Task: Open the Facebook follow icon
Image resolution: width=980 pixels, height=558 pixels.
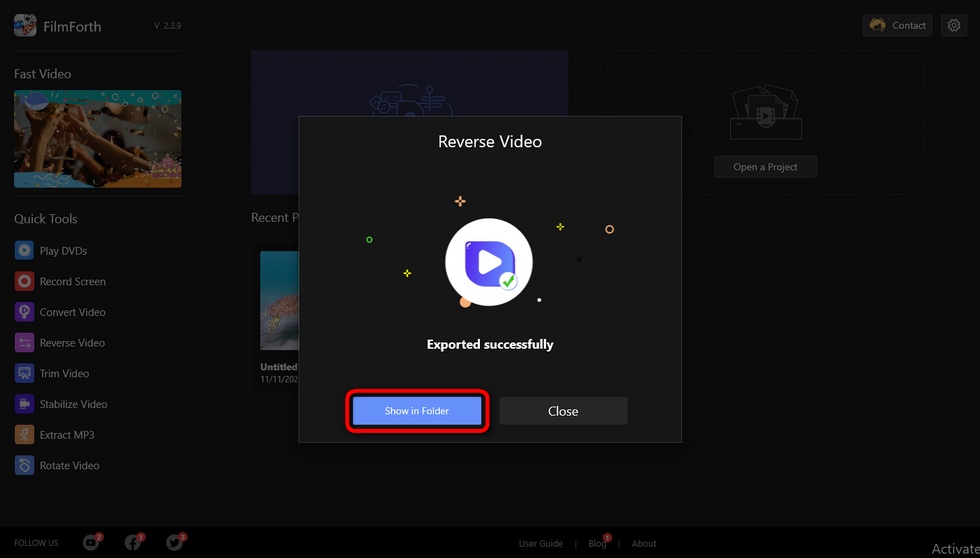Action: [x=133, y=542]
